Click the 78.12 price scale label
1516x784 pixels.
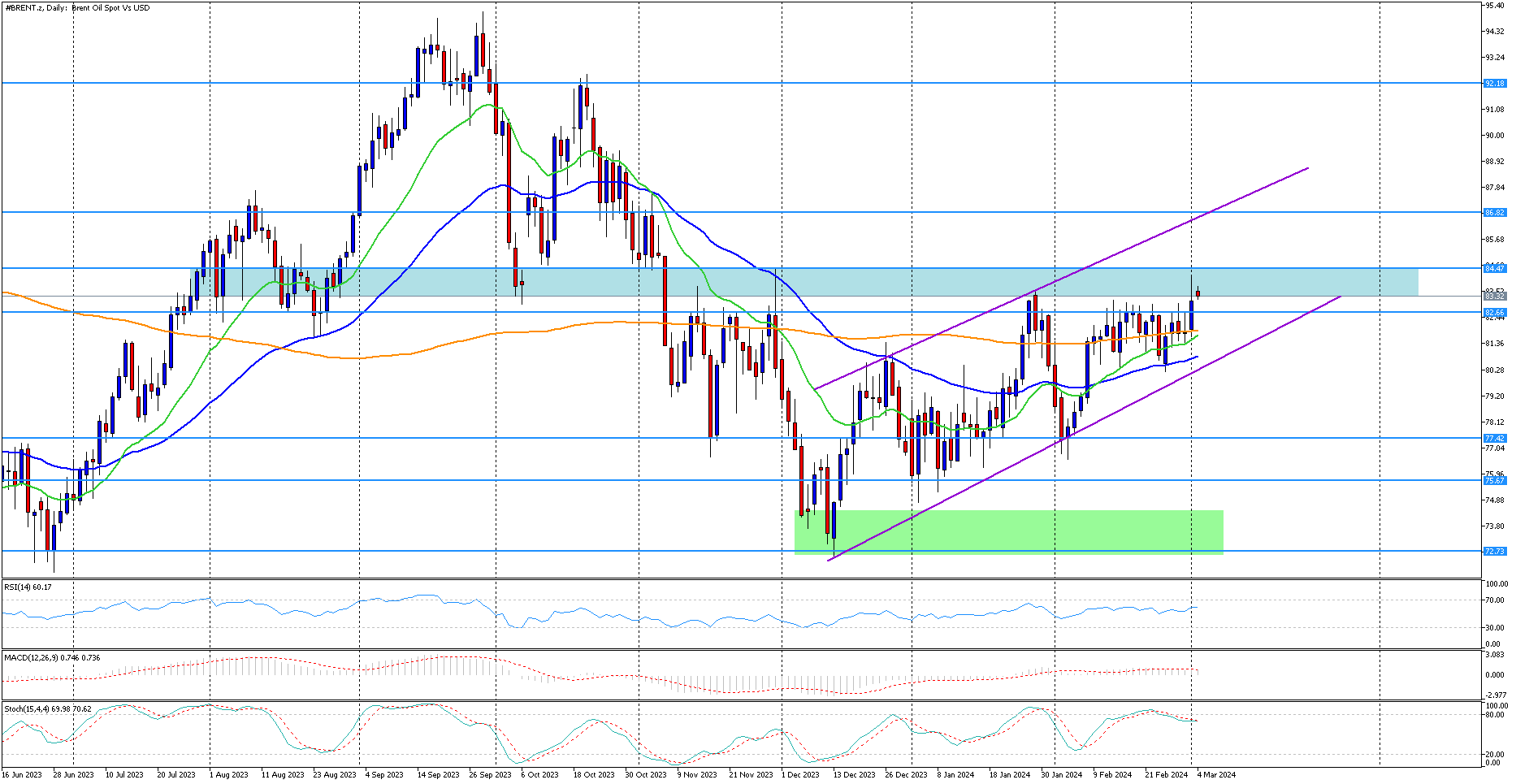tap(1495, 422)
